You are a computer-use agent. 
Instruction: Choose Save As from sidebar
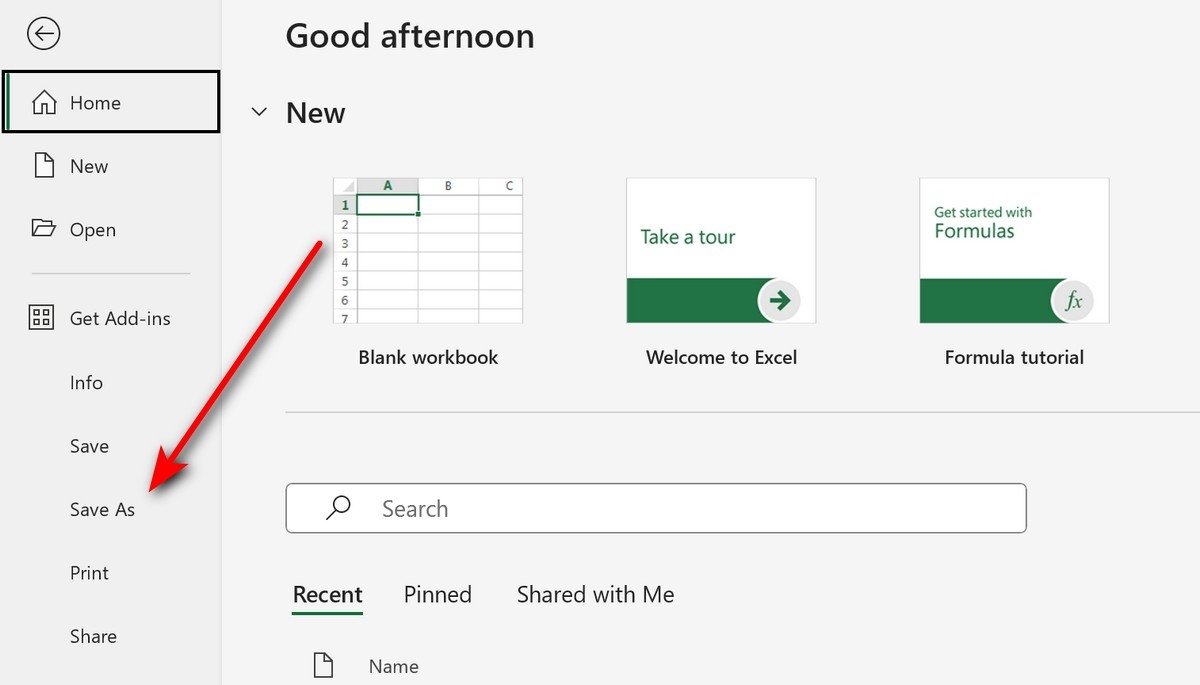pos(102,510)
